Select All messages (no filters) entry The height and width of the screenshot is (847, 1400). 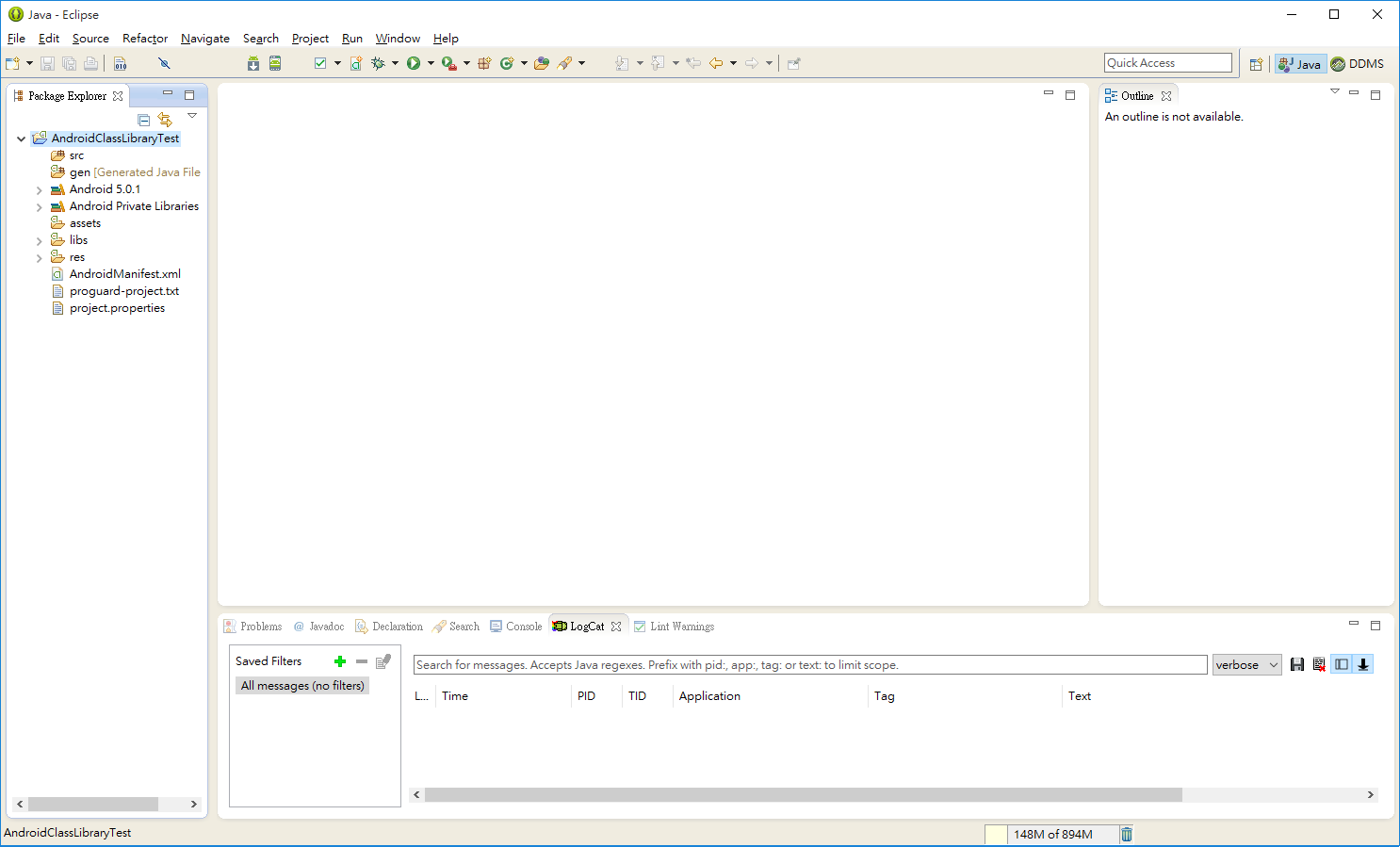coord(302,686)
